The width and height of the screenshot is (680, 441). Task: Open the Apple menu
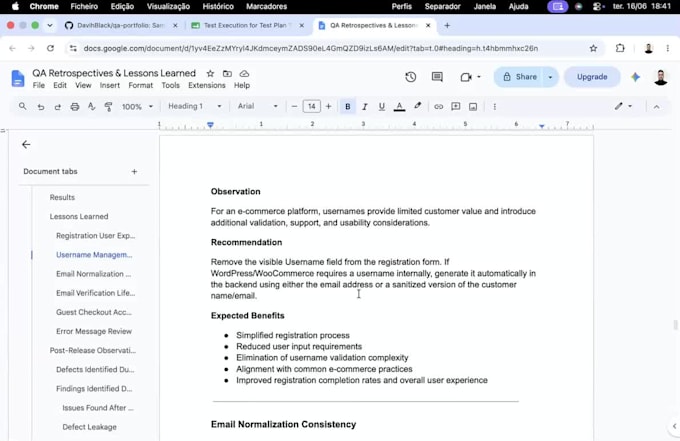click(x=15, y=7)
